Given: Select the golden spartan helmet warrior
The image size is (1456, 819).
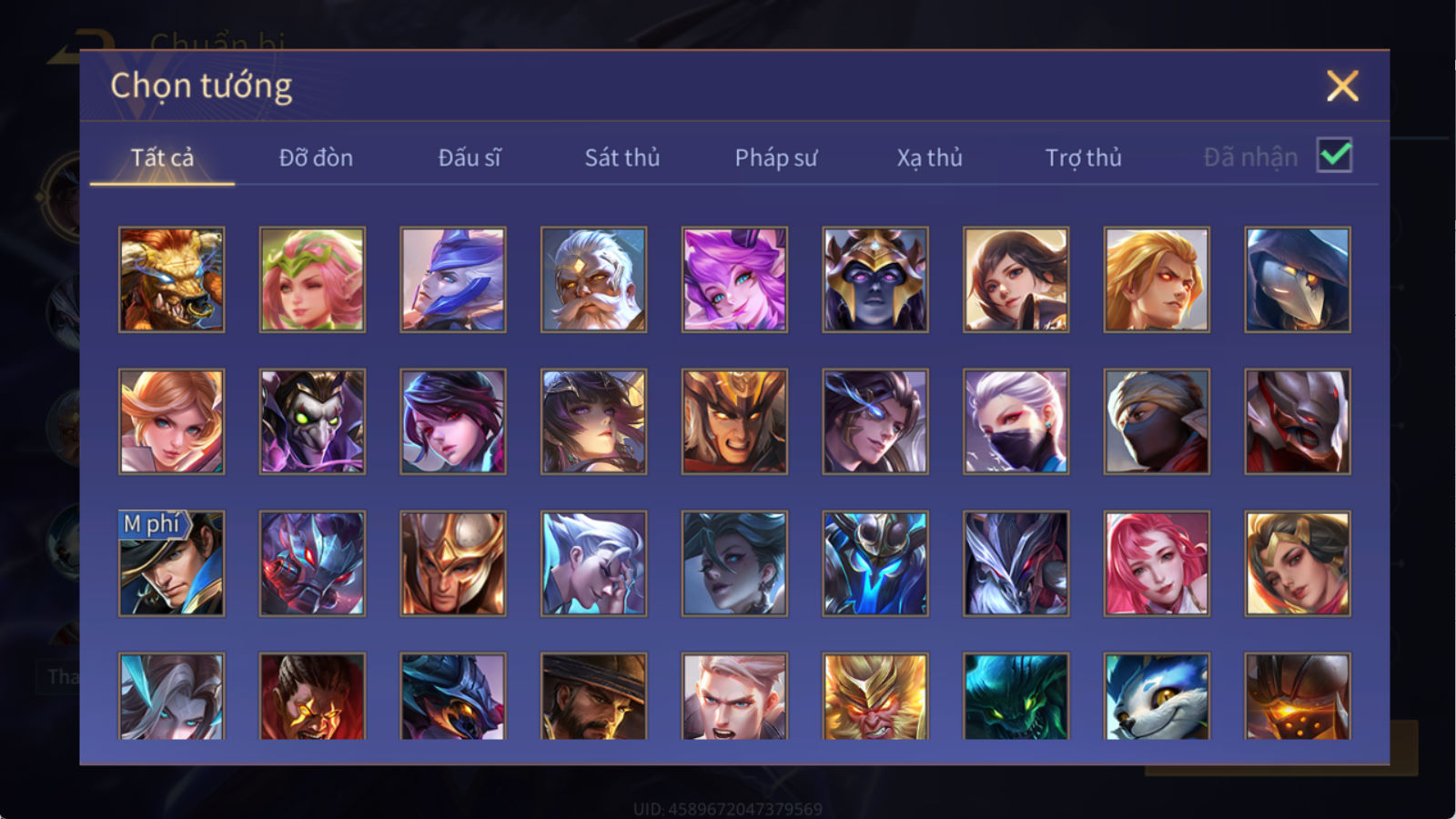Looking at the screenshot, I should coord(452,563).
